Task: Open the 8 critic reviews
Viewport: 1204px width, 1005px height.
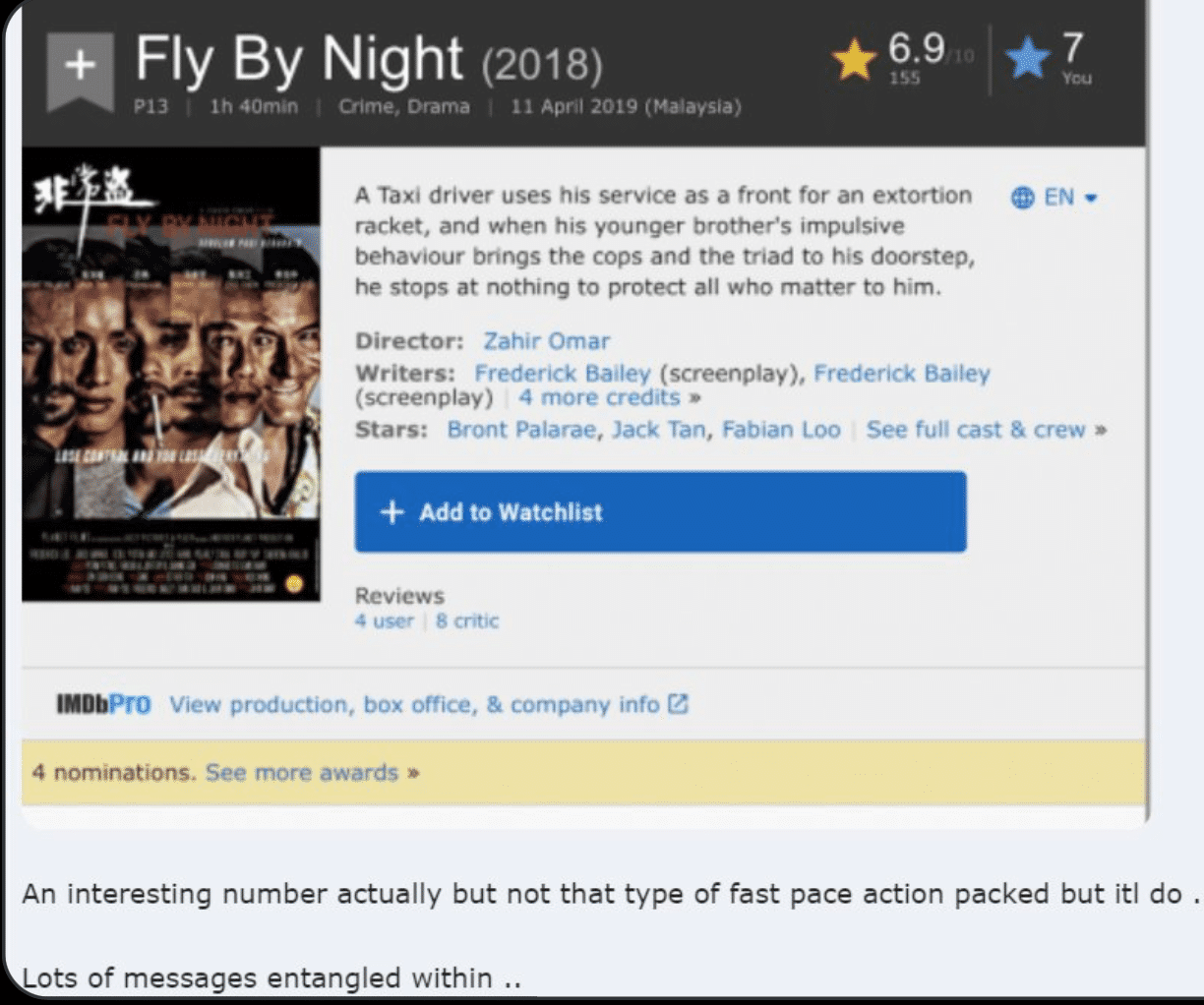Action: pyautogui.click(x=467, y=621)
